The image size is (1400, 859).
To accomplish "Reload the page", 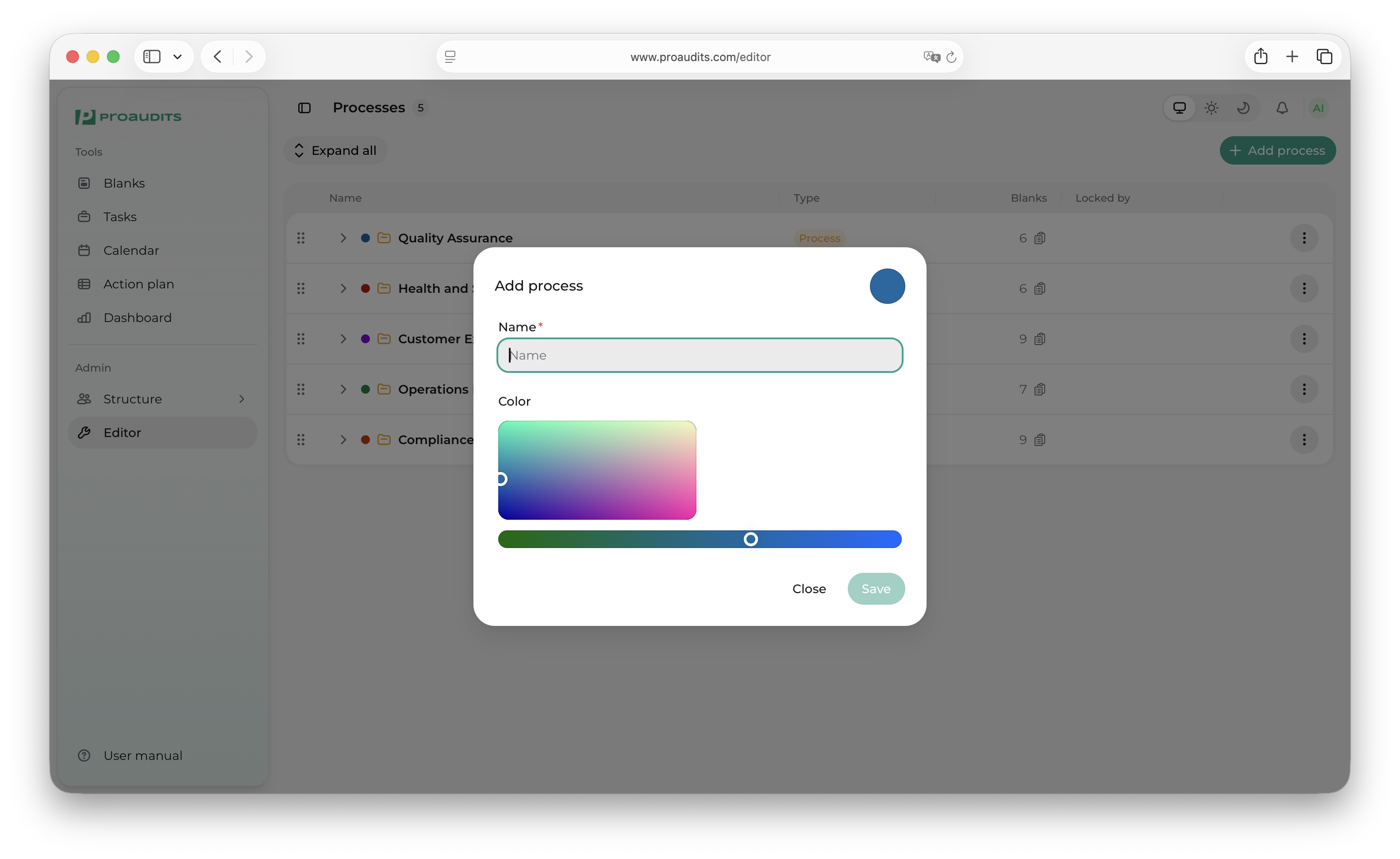I will point(952,57).
